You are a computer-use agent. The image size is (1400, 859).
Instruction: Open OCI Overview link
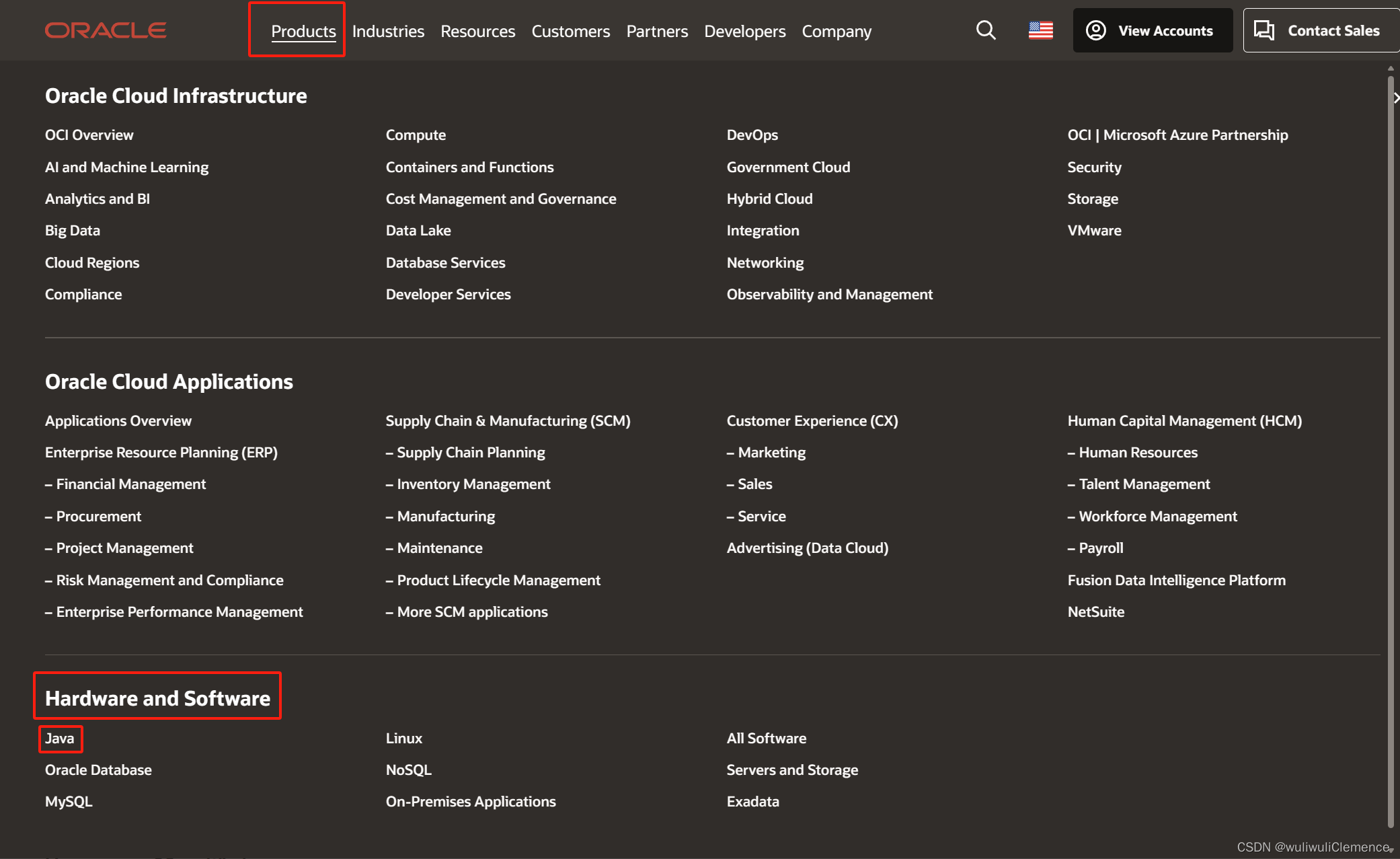89,135
